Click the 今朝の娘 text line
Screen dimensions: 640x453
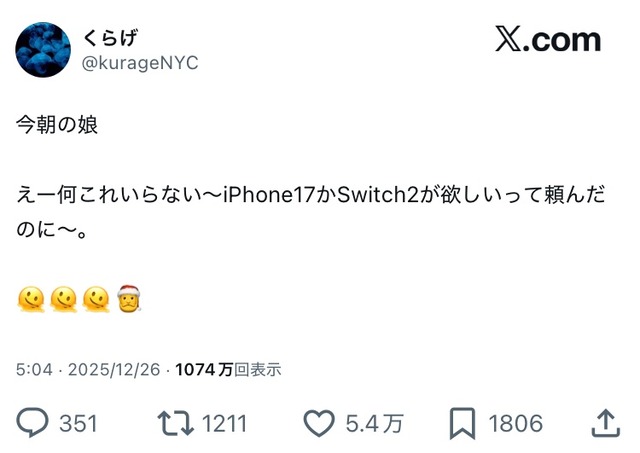click(57, 124)
